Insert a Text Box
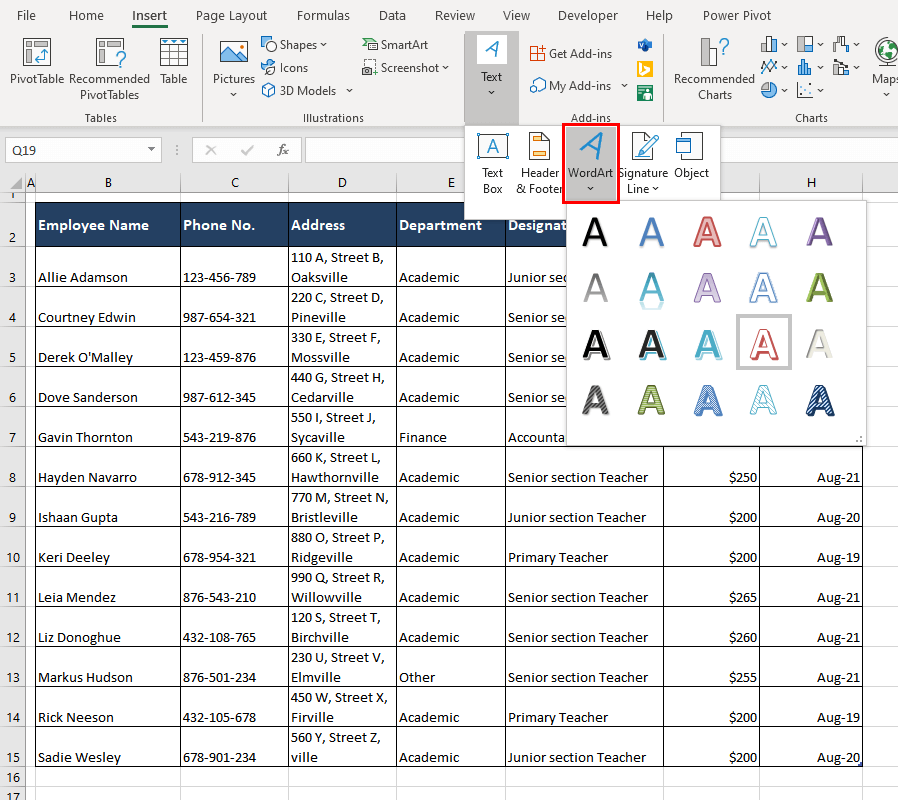Screen dimensions: 898x800 point(492,158)
